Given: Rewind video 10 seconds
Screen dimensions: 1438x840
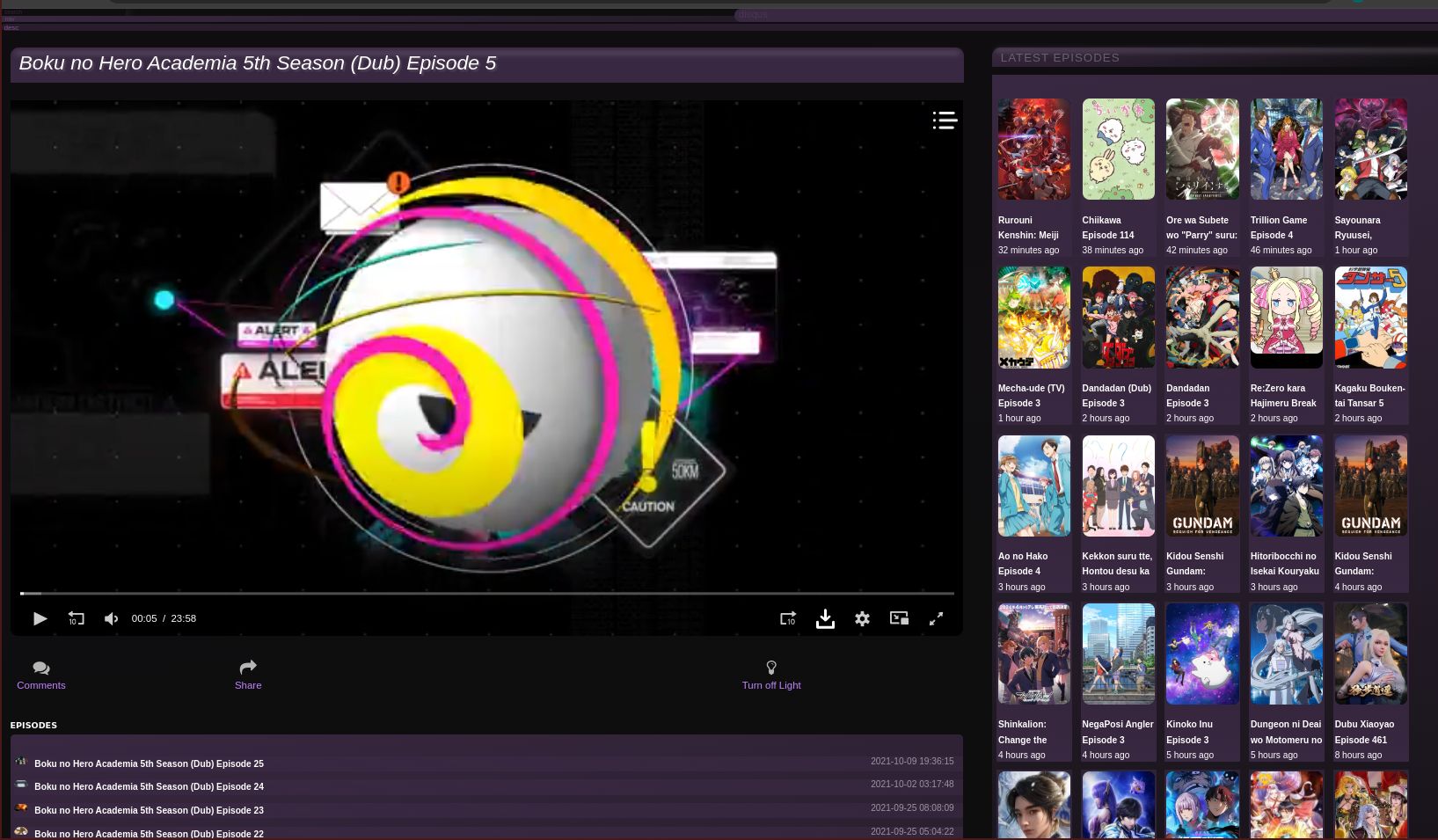Looking at the screenshot, I should (x=76, y=618).
